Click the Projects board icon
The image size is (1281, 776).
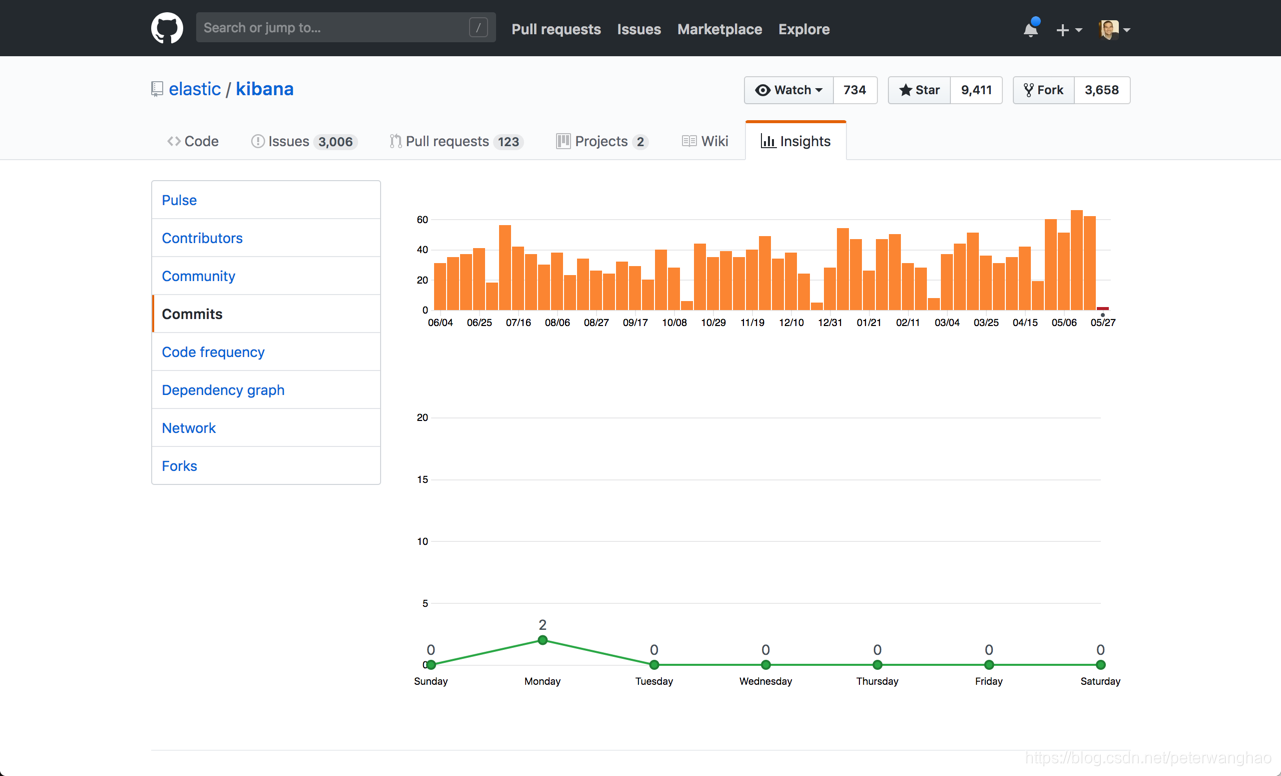tap(563, 140)
